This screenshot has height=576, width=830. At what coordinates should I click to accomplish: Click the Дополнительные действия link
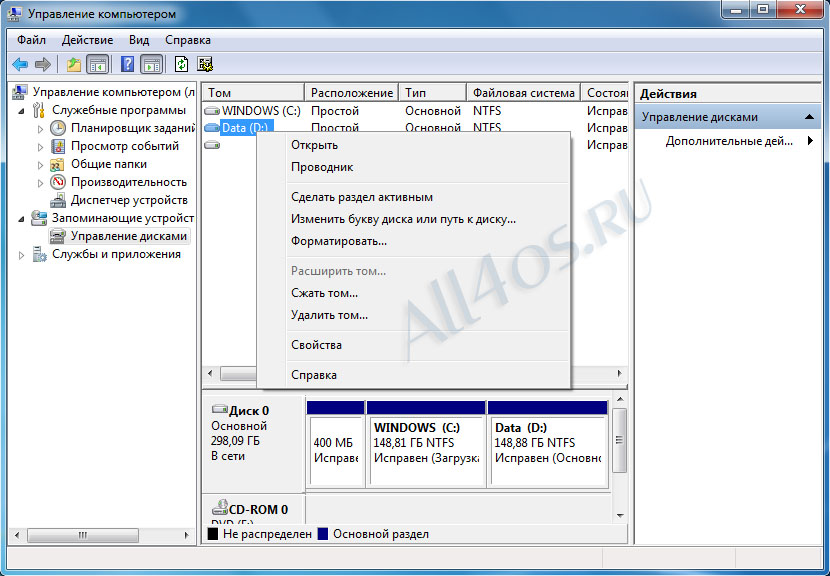(729, 141)
